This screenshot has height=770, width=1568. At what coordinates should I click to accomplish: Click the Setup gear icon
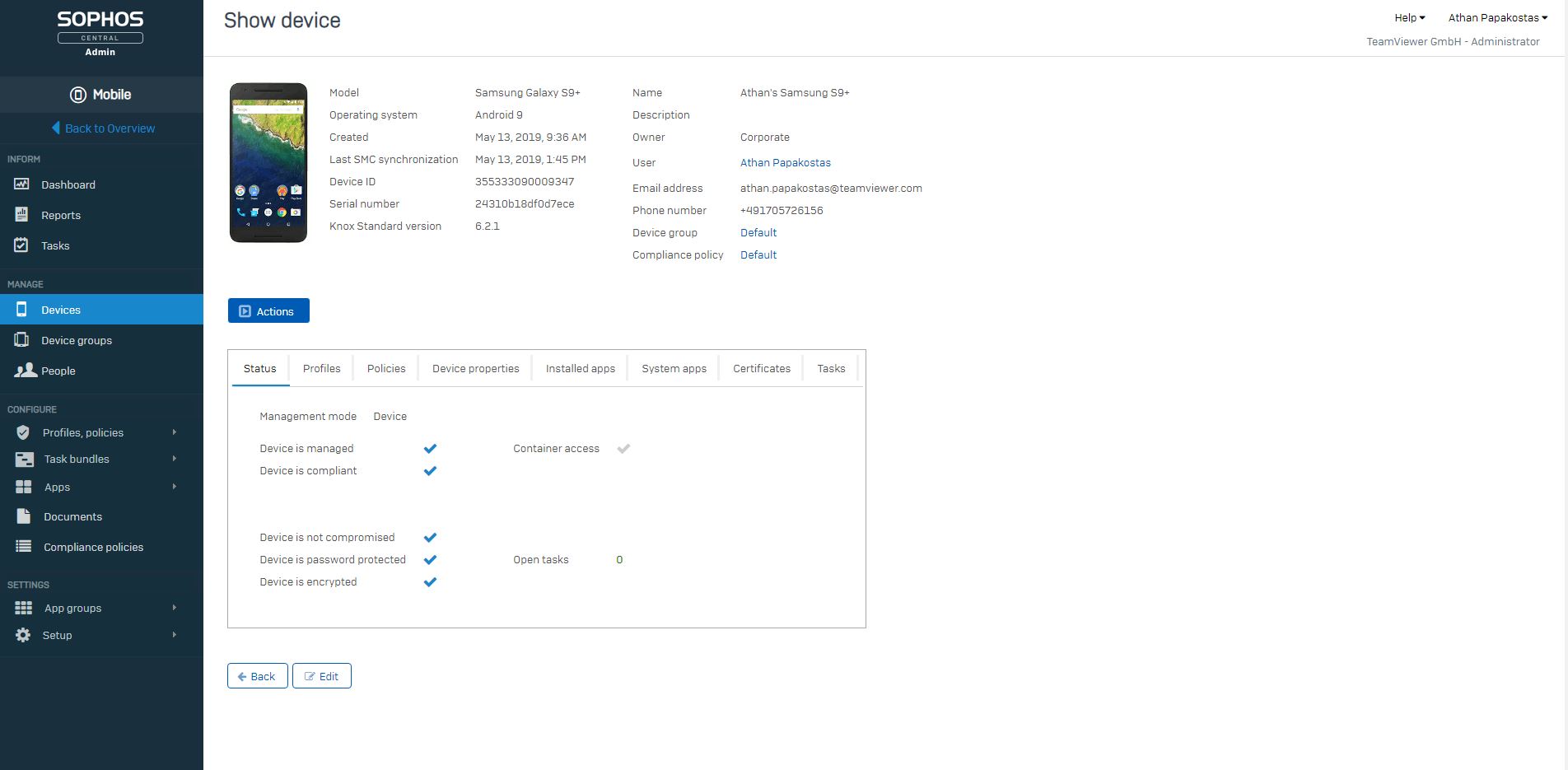pyautogui.click(x=23, y=635)
